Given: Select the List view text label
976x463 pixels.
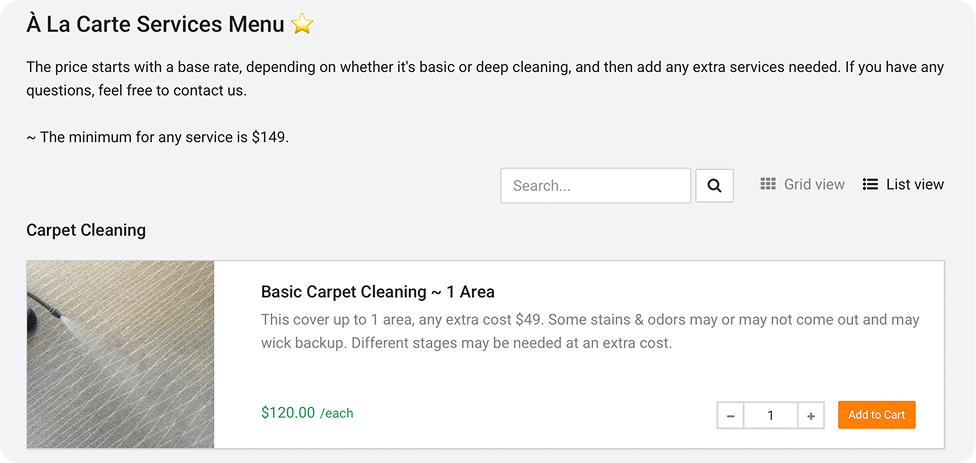Looking at the screenshot, I should click(x=914, y=184).
